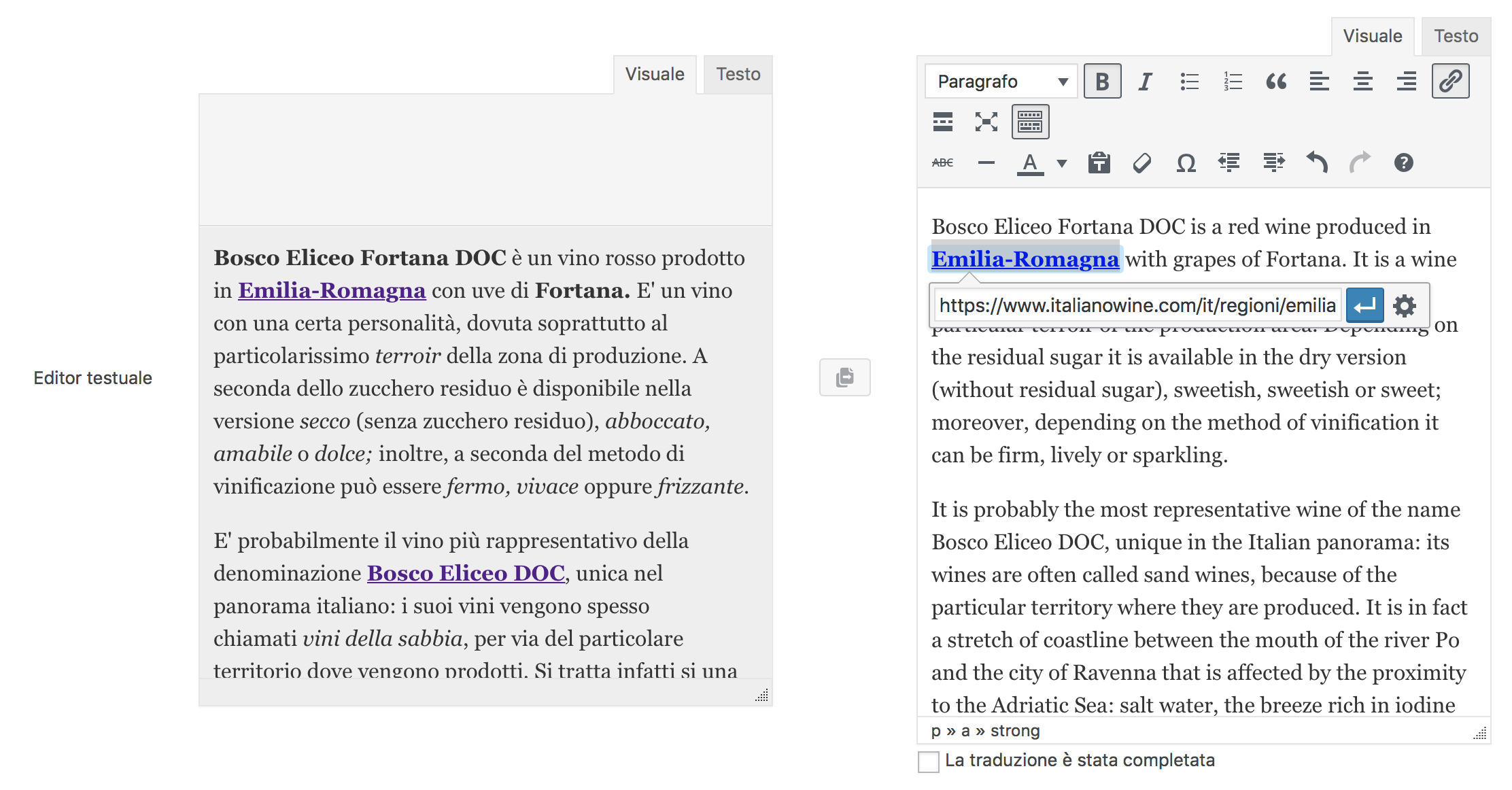The image size is (1512, 790).
Task: Click Emilia-Romagna link in the Italian text
Action: coord(332,290)
